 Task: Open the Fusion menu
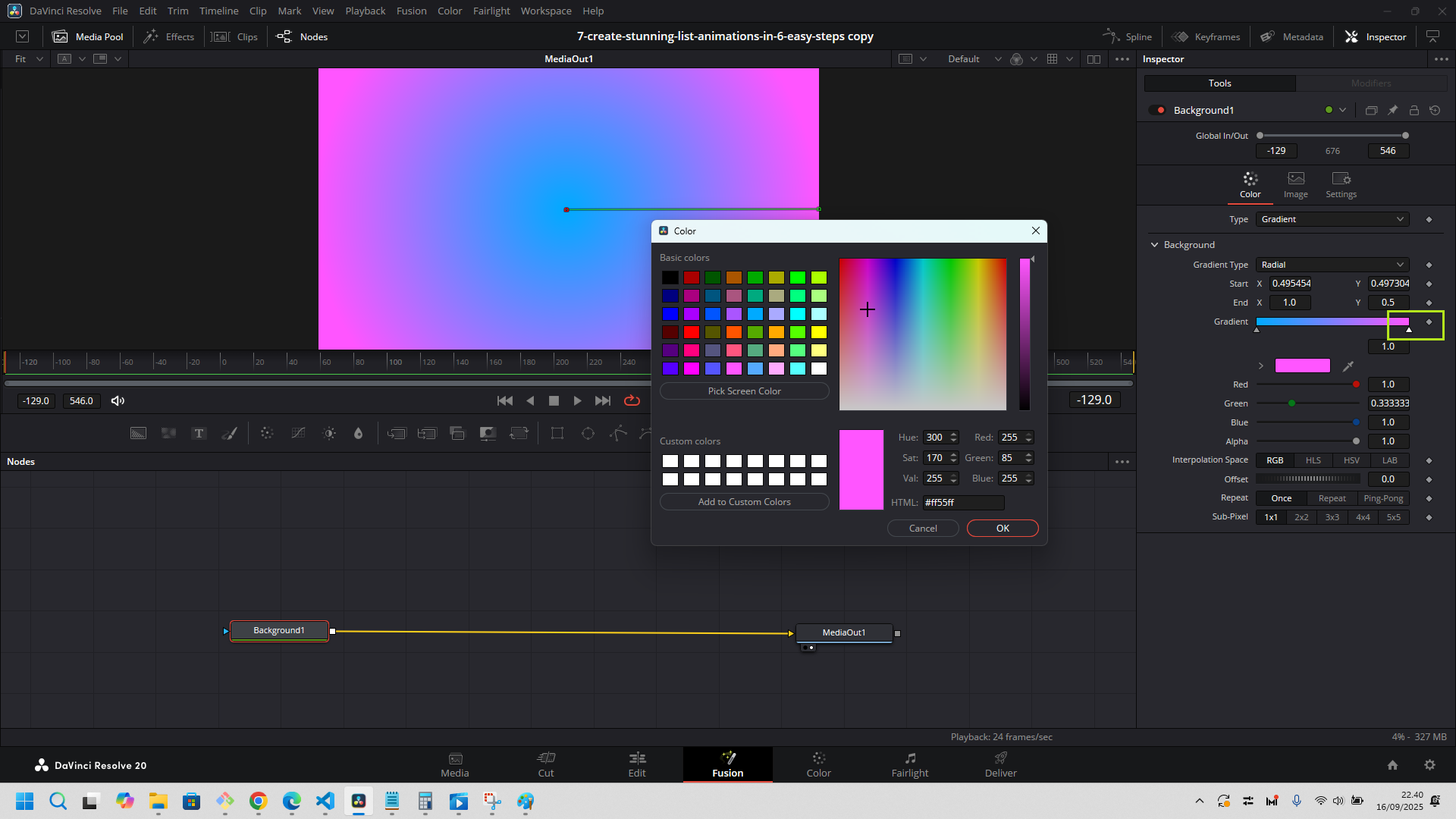[x=411, y=11]
